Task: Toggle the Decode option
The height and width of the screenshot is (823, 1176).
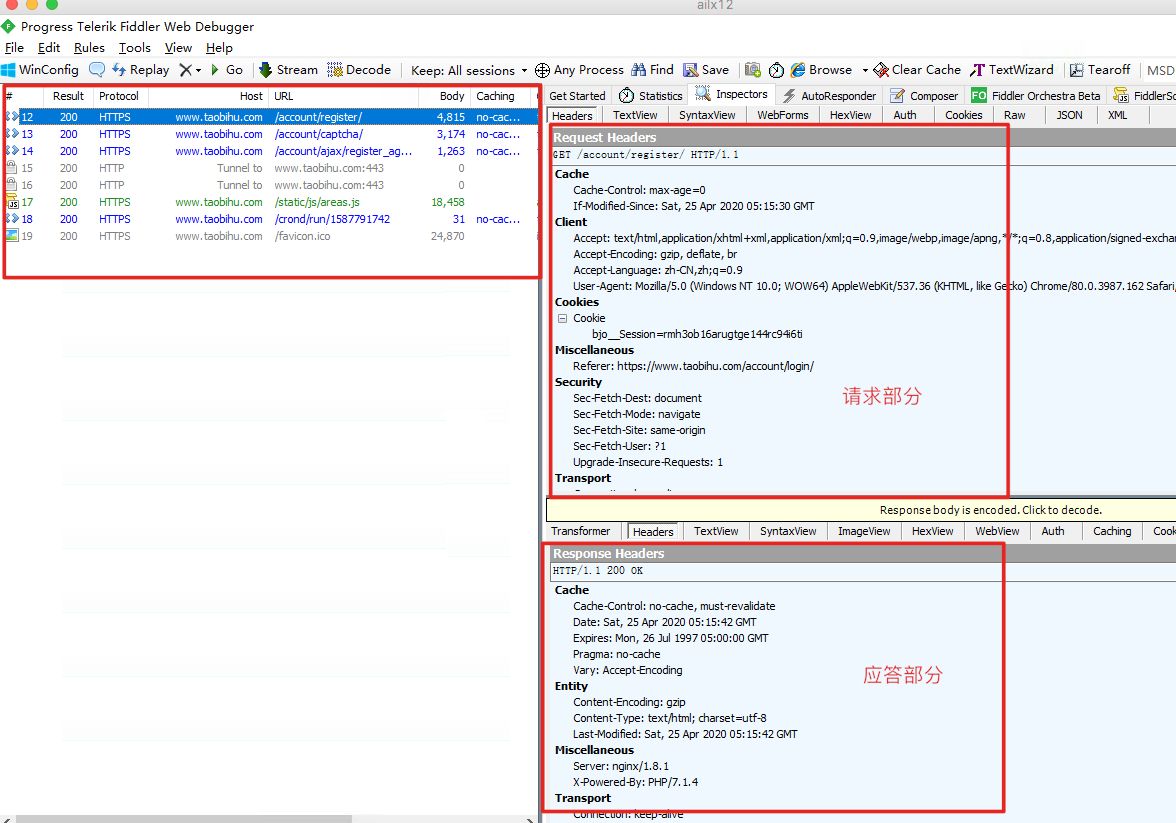Action: [359, 70]
